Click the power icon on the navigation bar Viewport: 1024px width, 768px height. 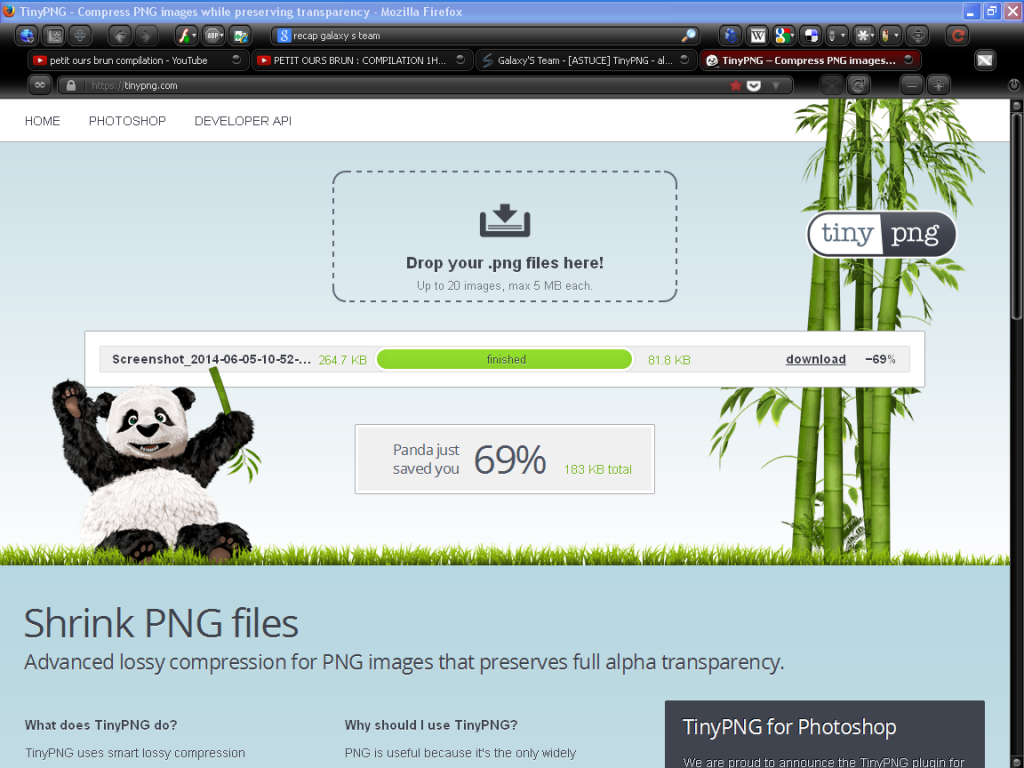1014,85
